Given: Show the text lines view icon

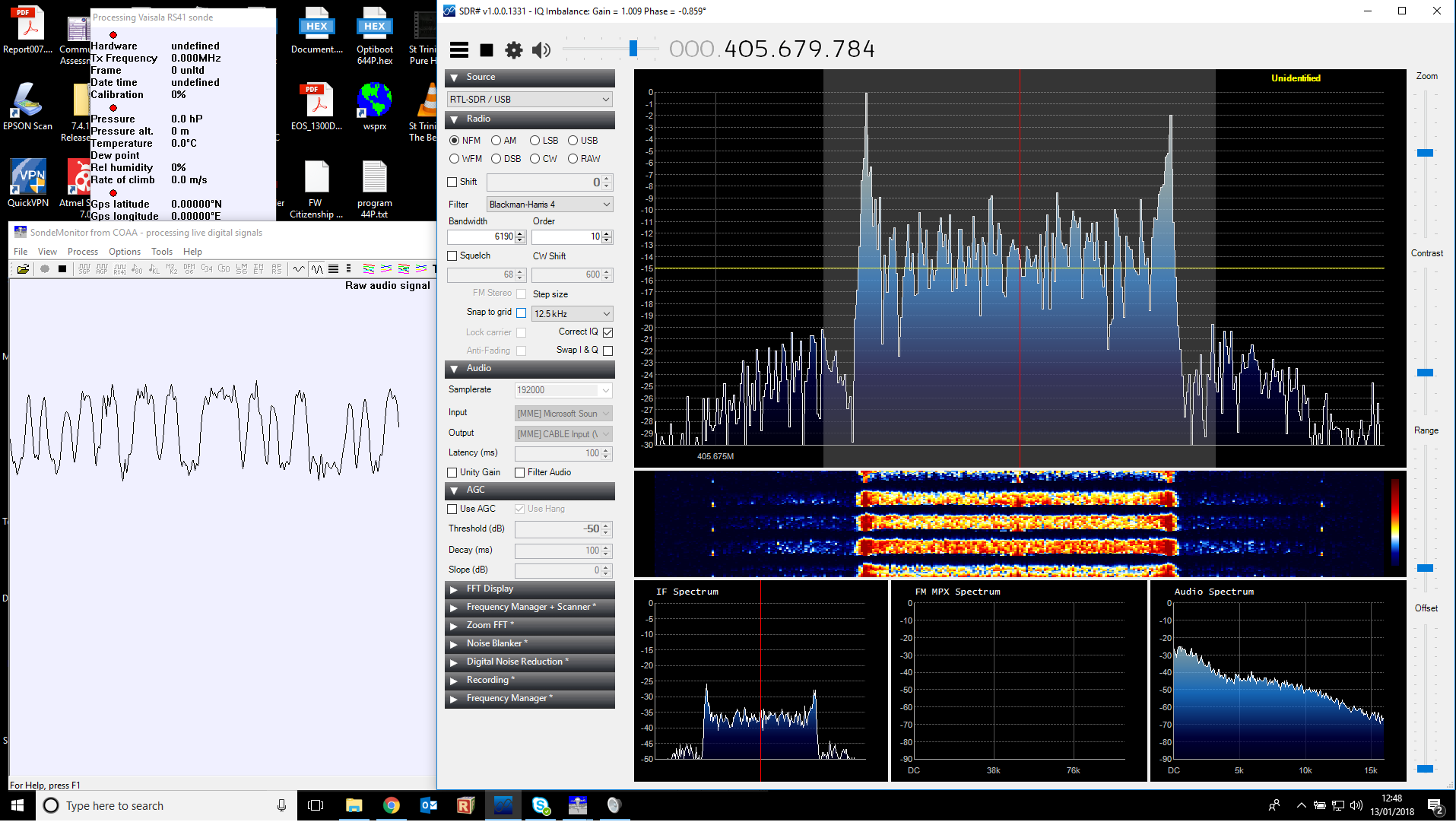Looking at the screenshot, I should pos(333,268).
